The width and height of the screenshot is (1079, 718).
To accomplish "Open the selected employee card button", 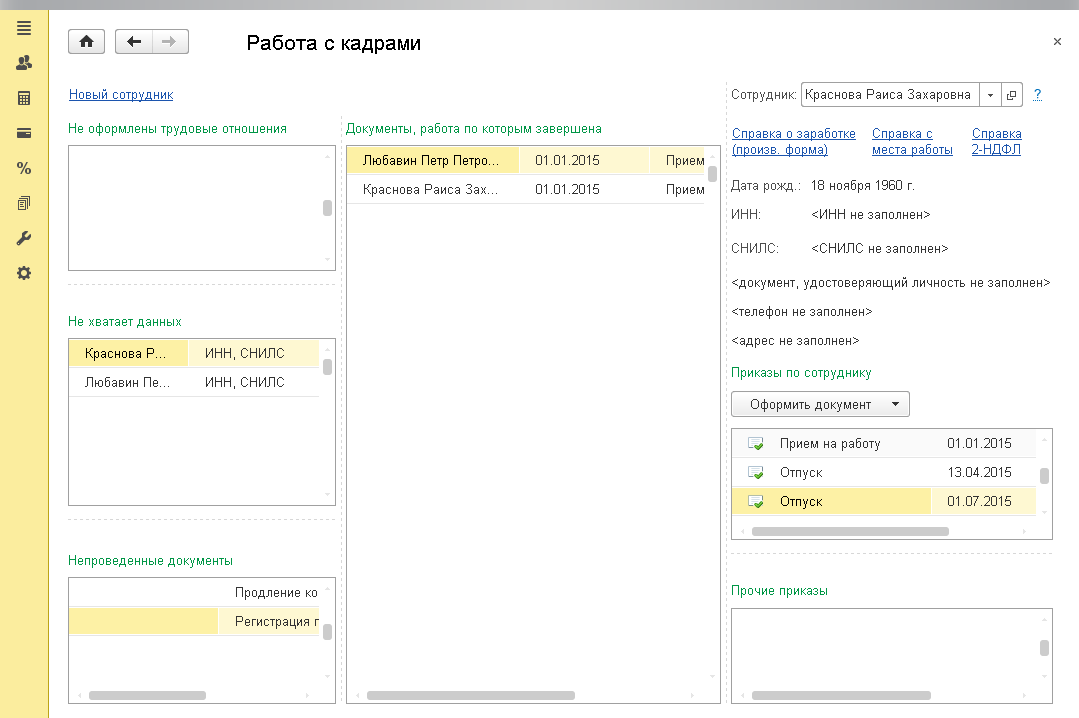I will 1012,95.
